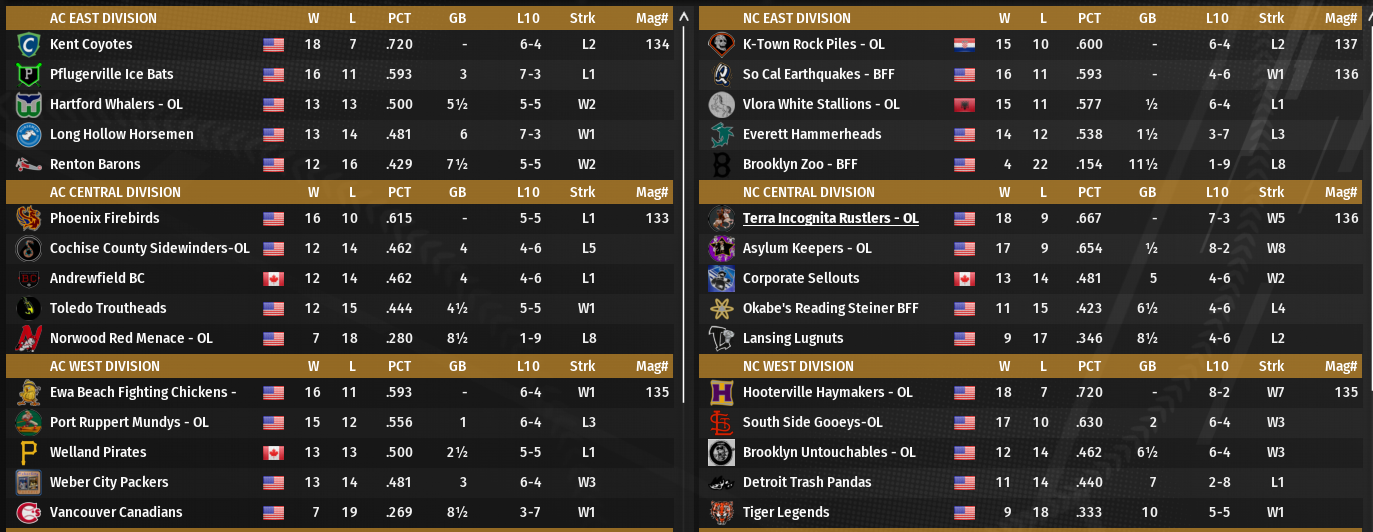Click the Pflugerville Ice Bats logo

click(x=28, y=75)
